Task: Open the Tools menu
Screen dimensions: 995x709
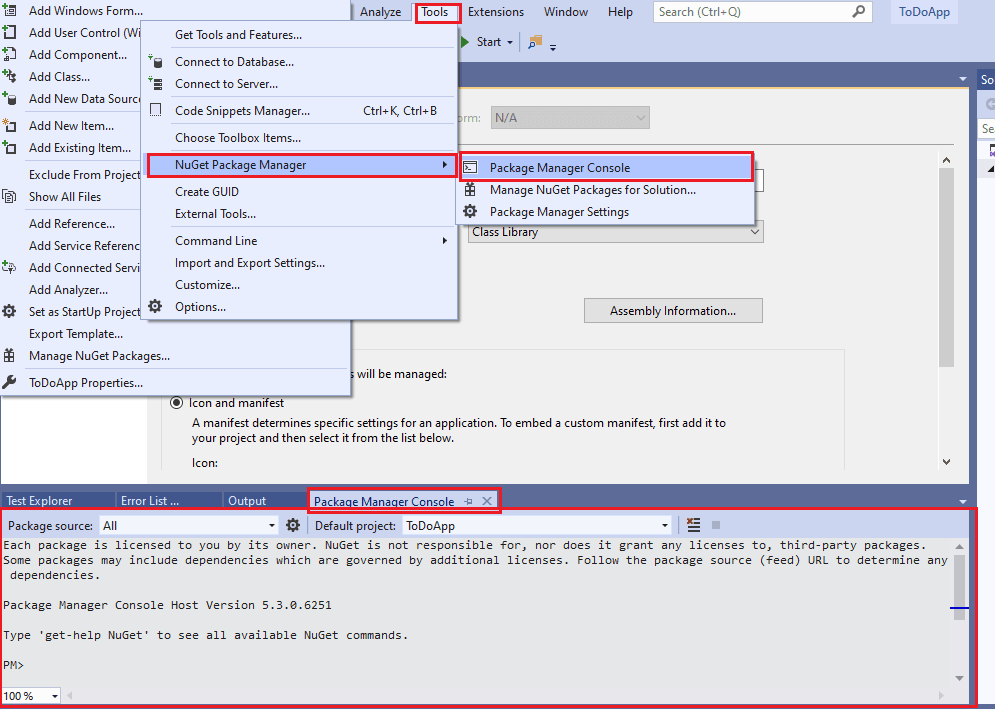Action: pos(436,11)
